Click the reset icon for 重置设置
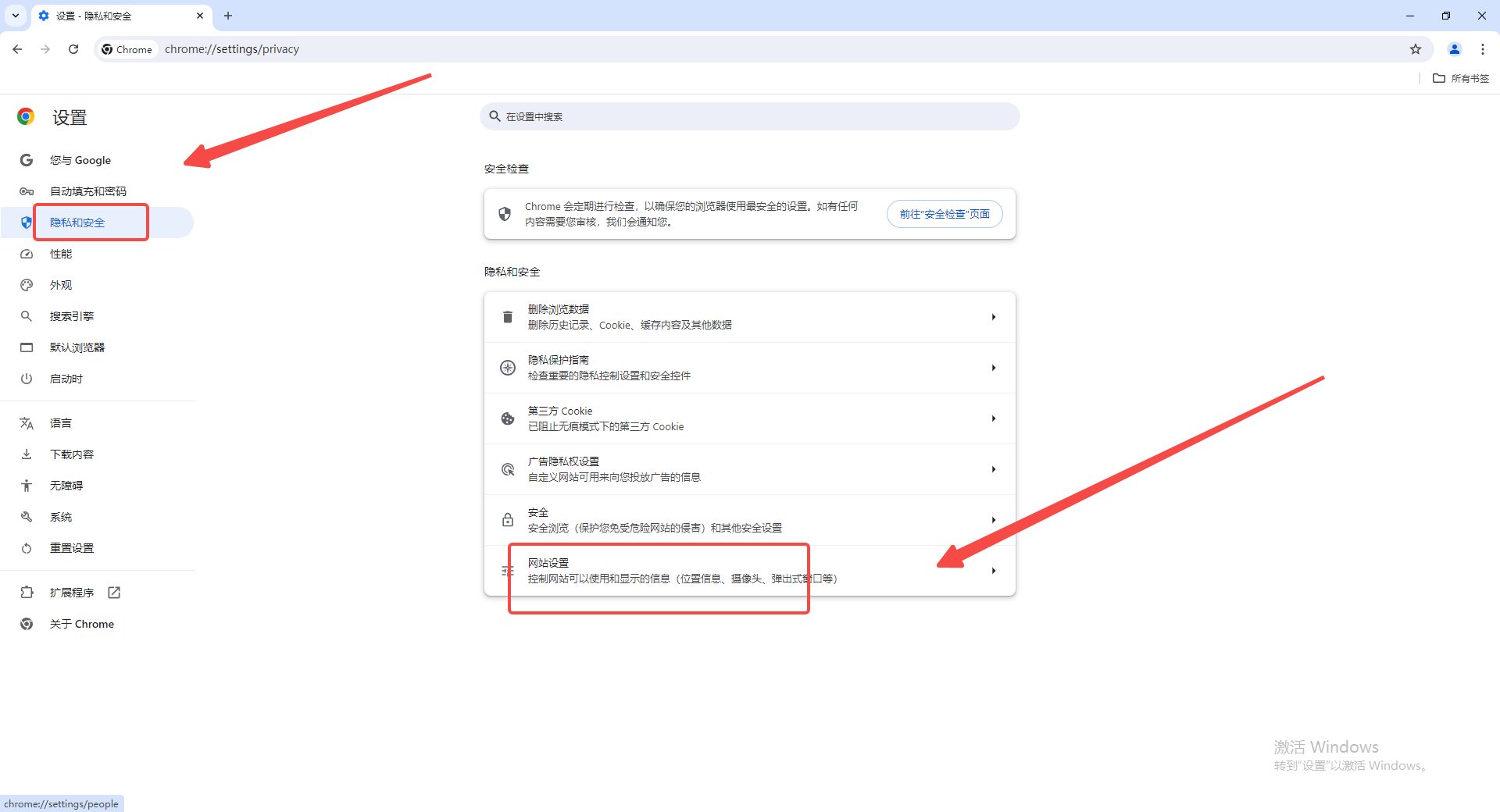Image resolution: width=1500 pixels, height=812 pixels. pyautogui.click(x=27, y=548)
